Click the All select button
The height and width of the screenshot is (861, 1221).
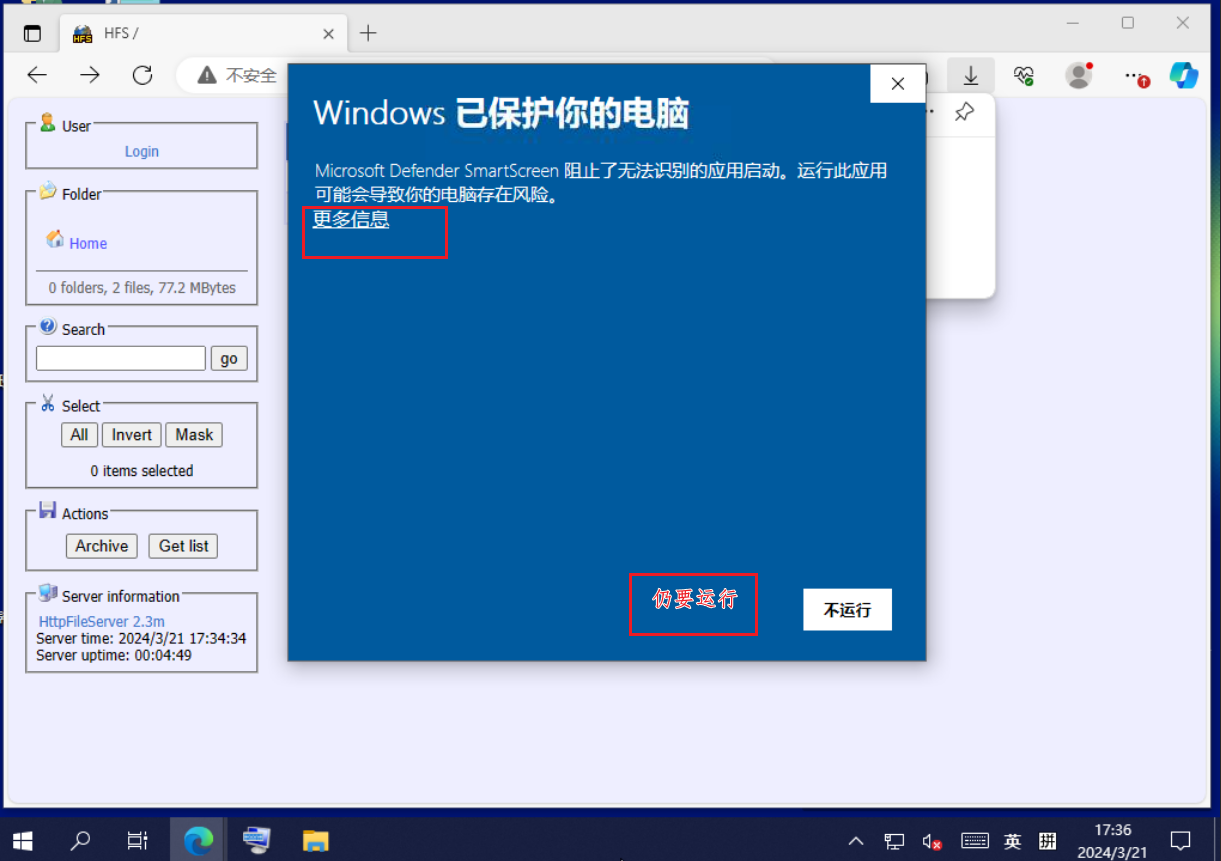click(79, 434)
